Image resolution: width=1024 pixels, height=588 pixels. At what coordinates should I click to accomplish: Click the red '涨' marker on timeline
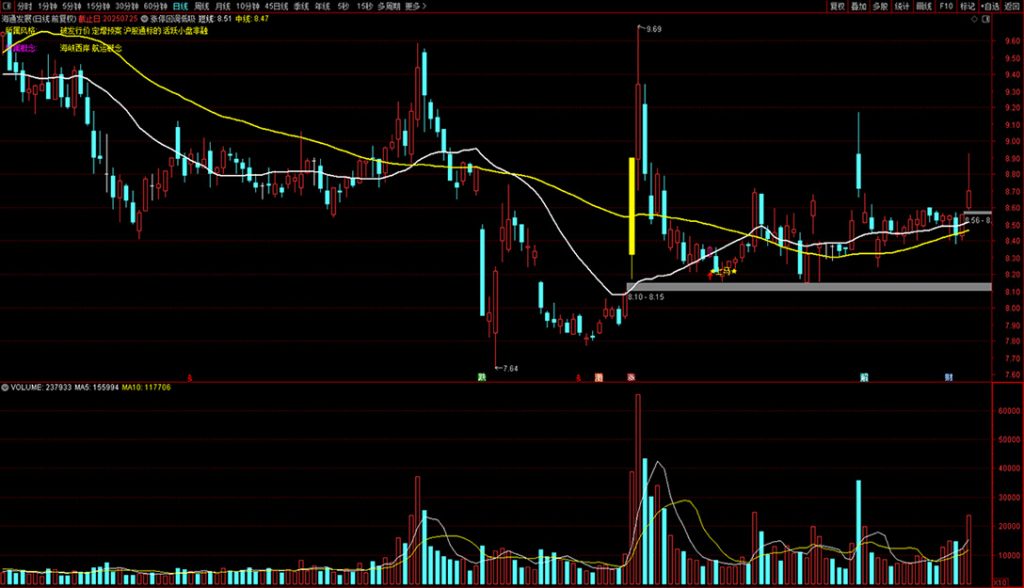[x=630, y=378]
